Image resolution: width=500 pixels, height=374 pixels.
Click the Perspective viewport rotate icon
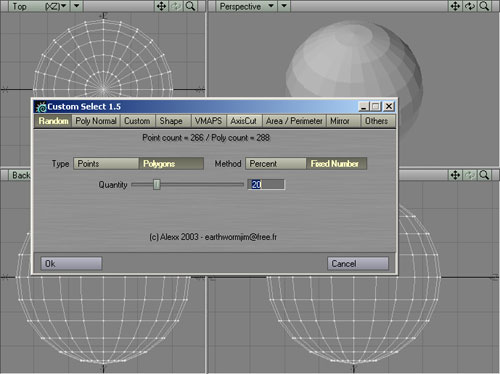click(470, 6)
